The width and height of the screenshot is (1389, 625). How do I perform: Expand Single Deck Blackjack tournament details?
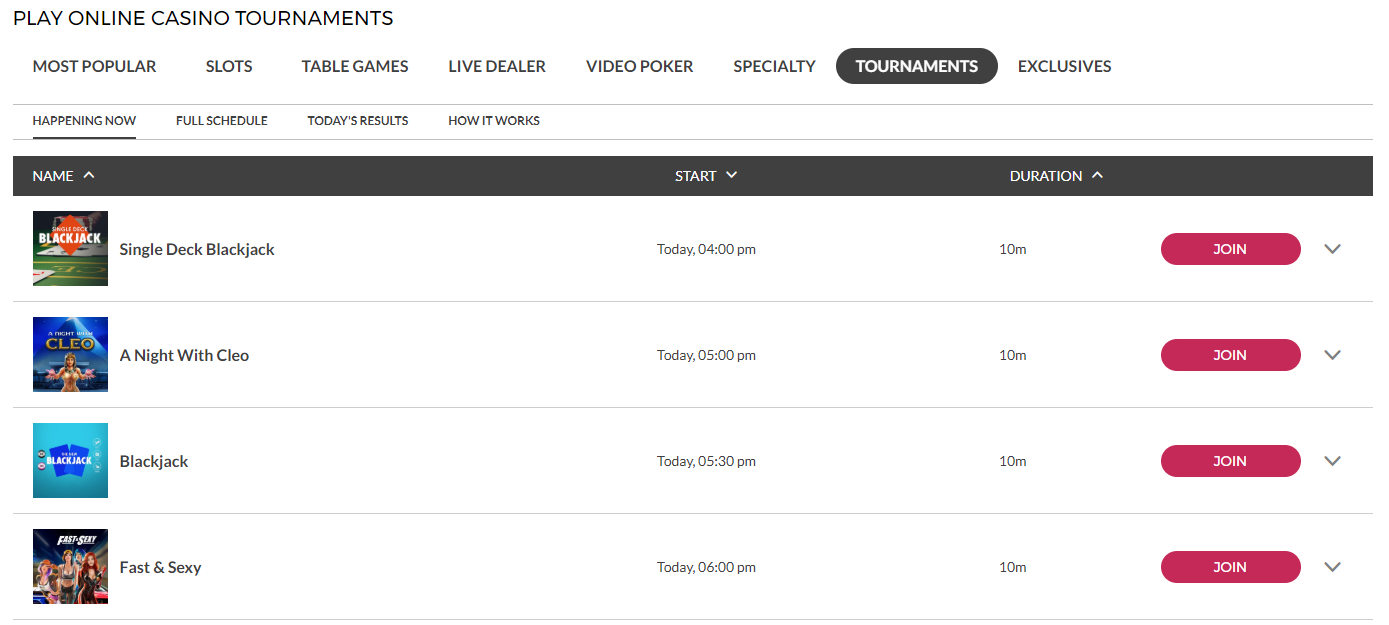[1332, 249]
